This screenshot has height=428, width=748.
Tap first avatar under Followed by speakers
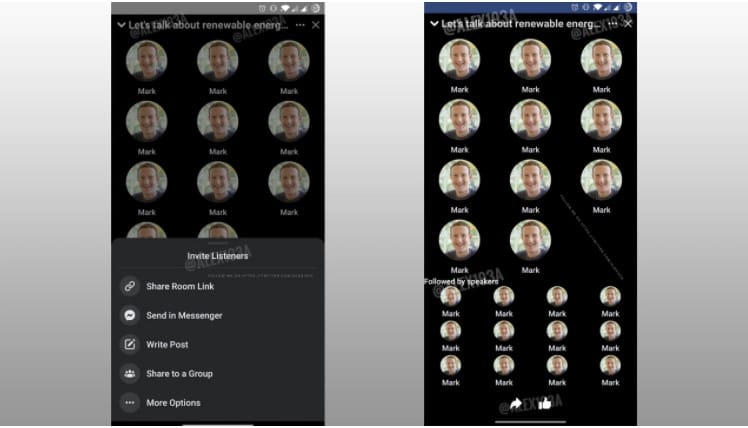450,296
